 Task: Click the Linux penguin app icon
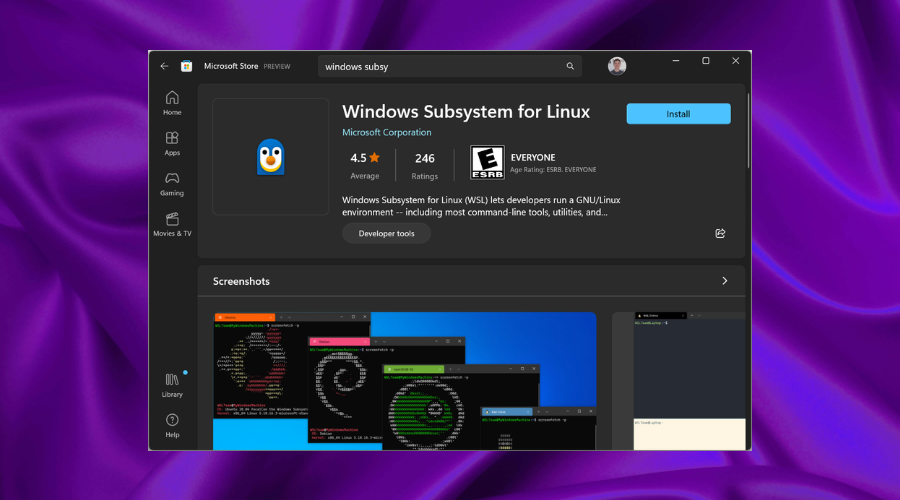tap(270, 157)
